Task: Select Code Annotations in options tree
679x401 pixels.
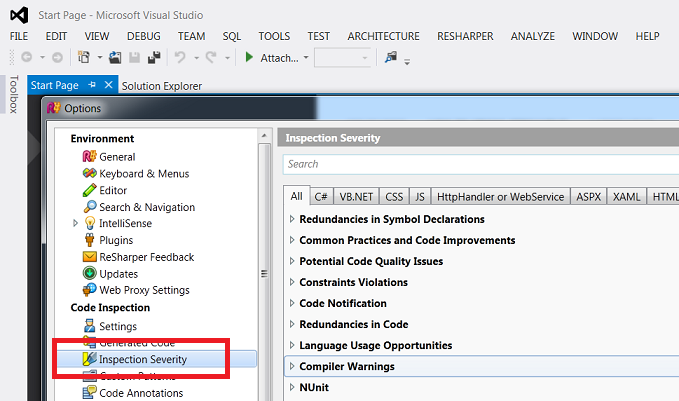Action: (141, 393)
